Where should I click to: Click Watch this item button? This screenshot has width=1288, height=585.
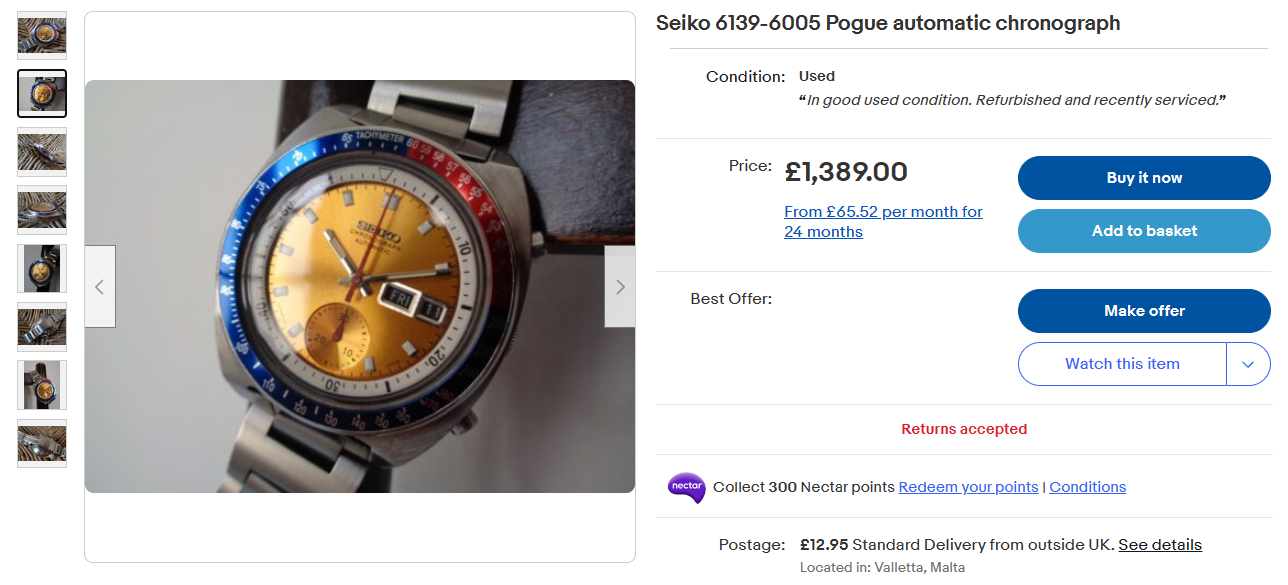(x=1122, y=364)
